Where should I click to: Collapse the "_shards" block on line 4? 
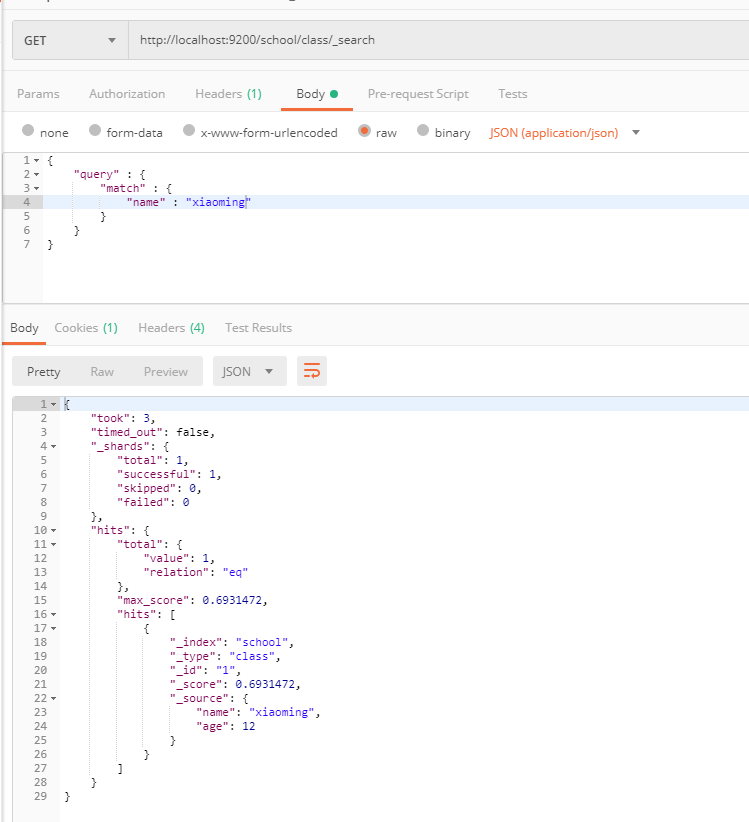(x=53, y=446)
